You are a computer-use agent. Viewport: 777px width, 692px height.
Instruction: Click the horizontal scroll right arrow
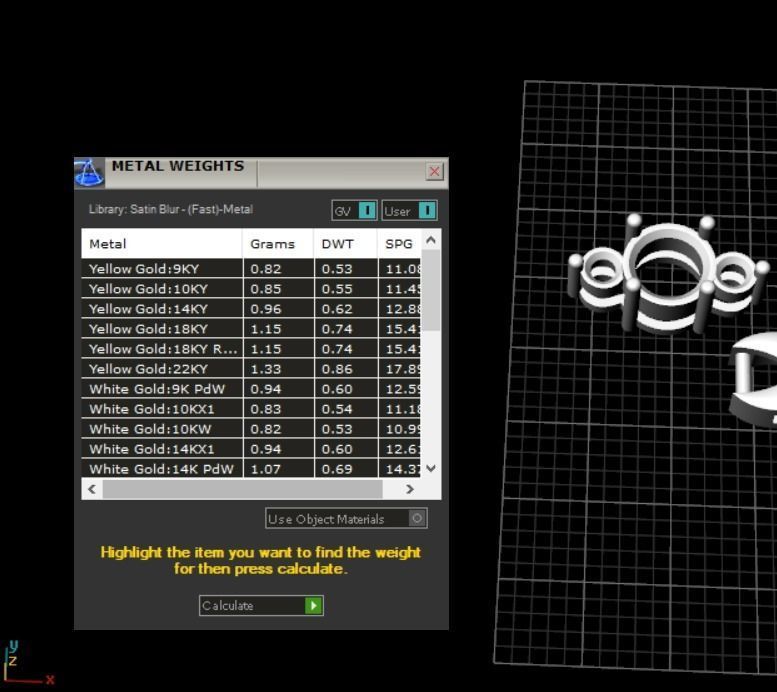(x=410, y=489)
